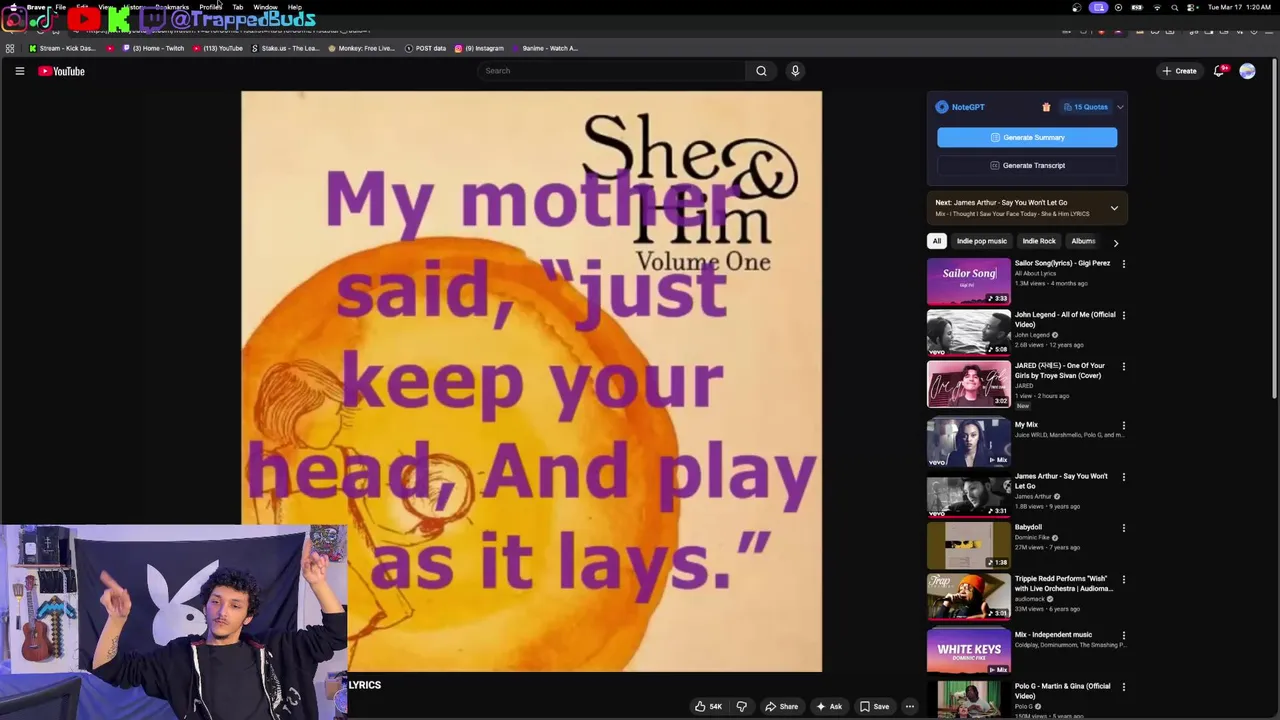Open John Legend All of Me thumbnail

click(x=969, y=332)
